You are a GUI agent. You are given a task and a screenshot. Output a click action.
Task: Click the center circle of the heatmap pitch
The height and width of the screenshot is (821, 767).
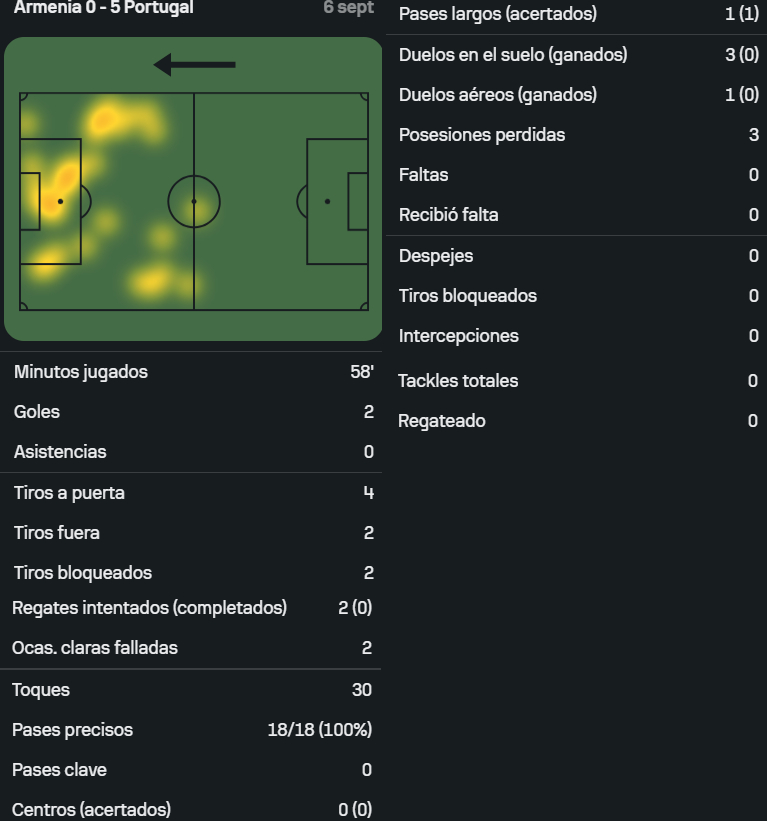coord(193,201)
